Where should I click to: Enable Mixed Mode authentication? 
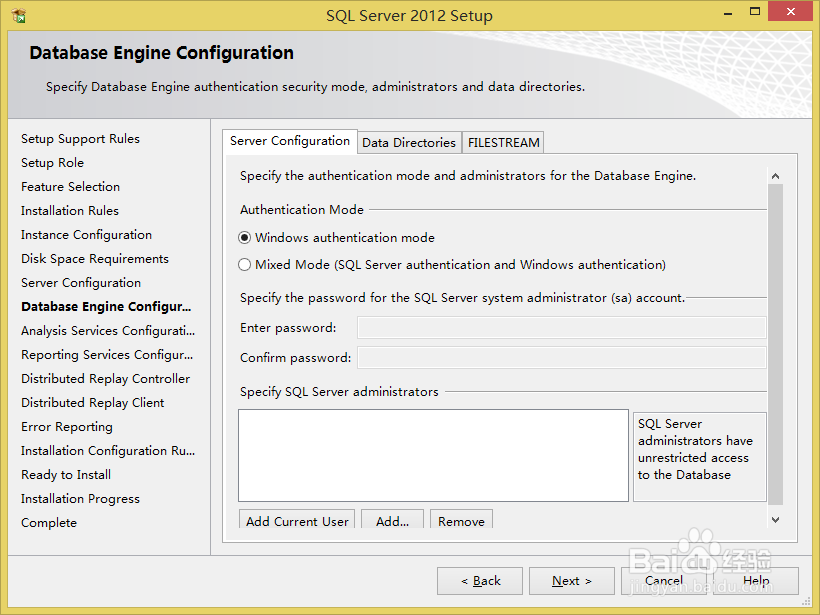(x=244, y=263)
